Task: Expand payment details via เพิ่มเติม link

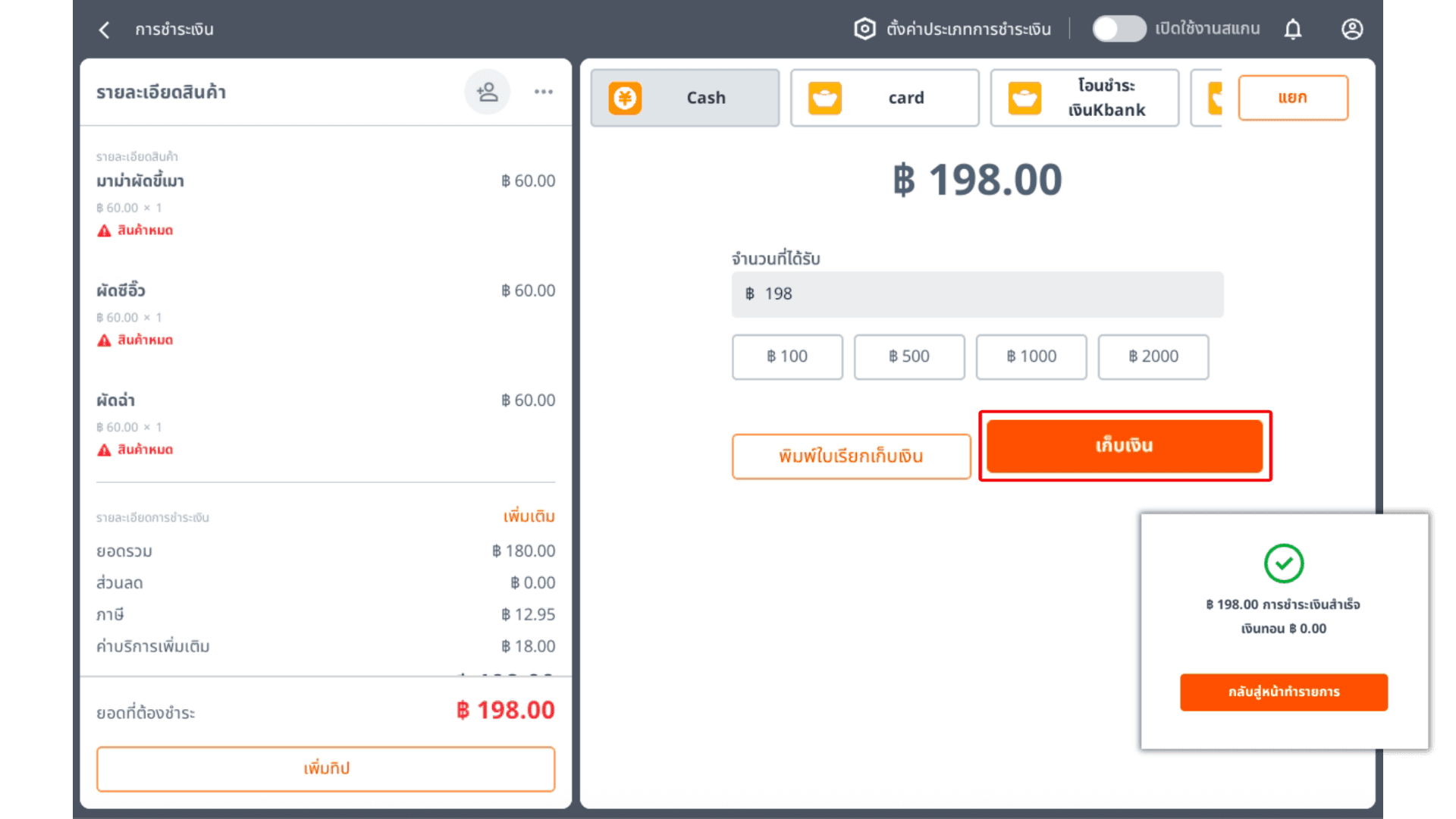Action: [x=529, y=516]
